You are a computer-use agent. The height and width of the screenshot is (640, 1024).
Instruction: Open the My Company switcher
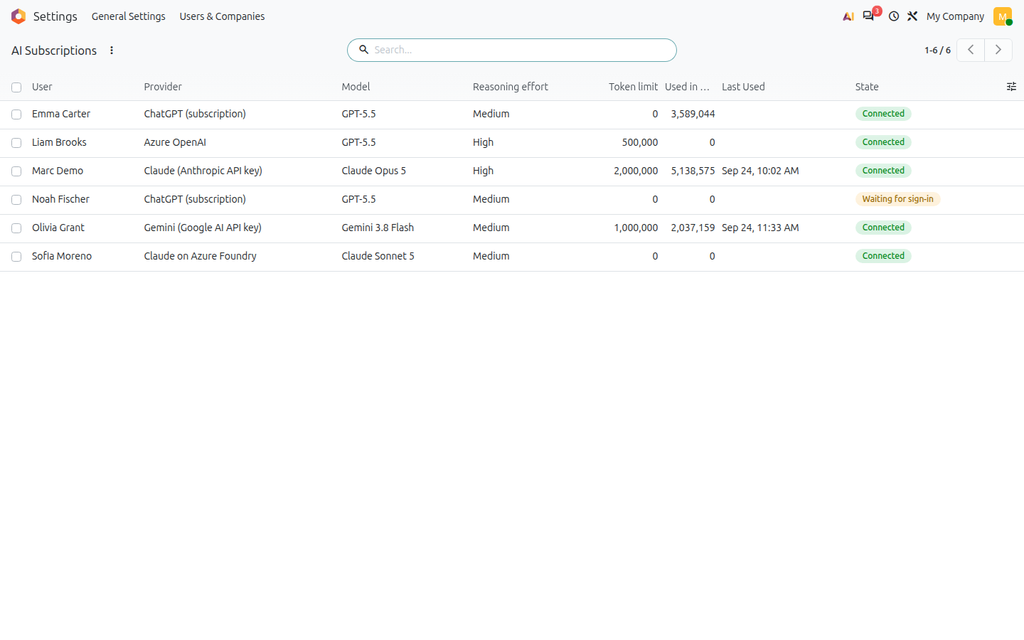955,16
